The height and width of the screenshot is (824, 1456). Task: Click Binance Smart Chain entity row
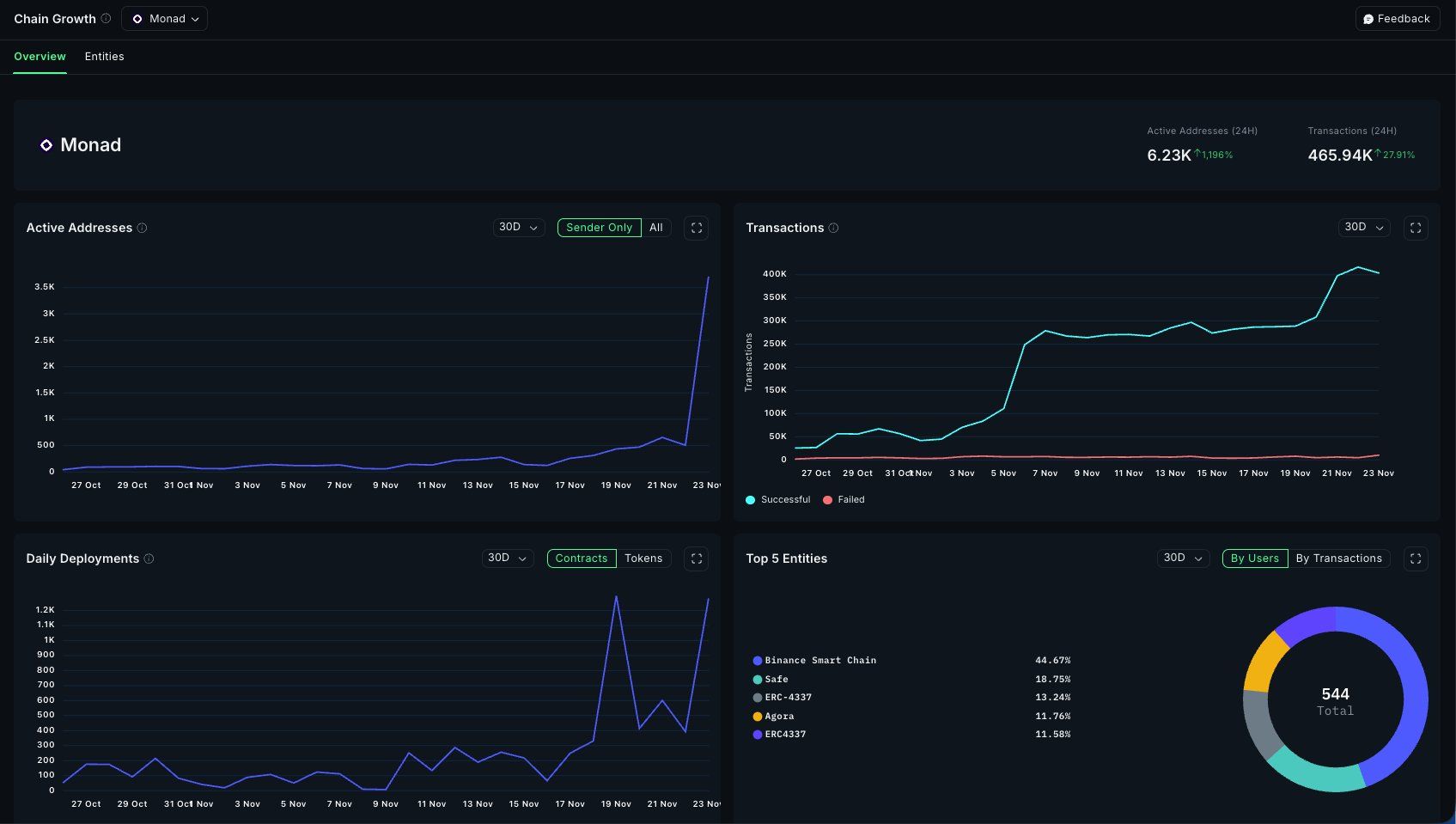(820, 661)
